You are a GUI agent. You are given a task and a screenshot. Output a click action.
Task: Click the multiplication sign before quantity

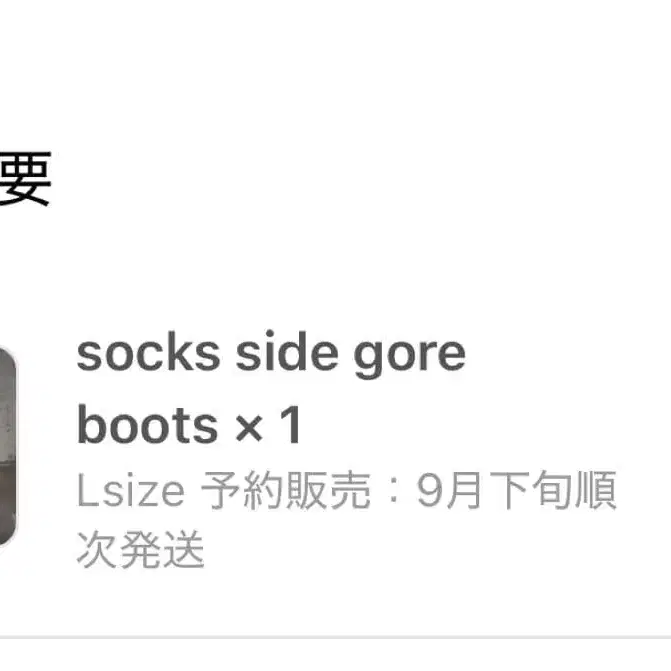pyautogui.click(x=249, y=428)
